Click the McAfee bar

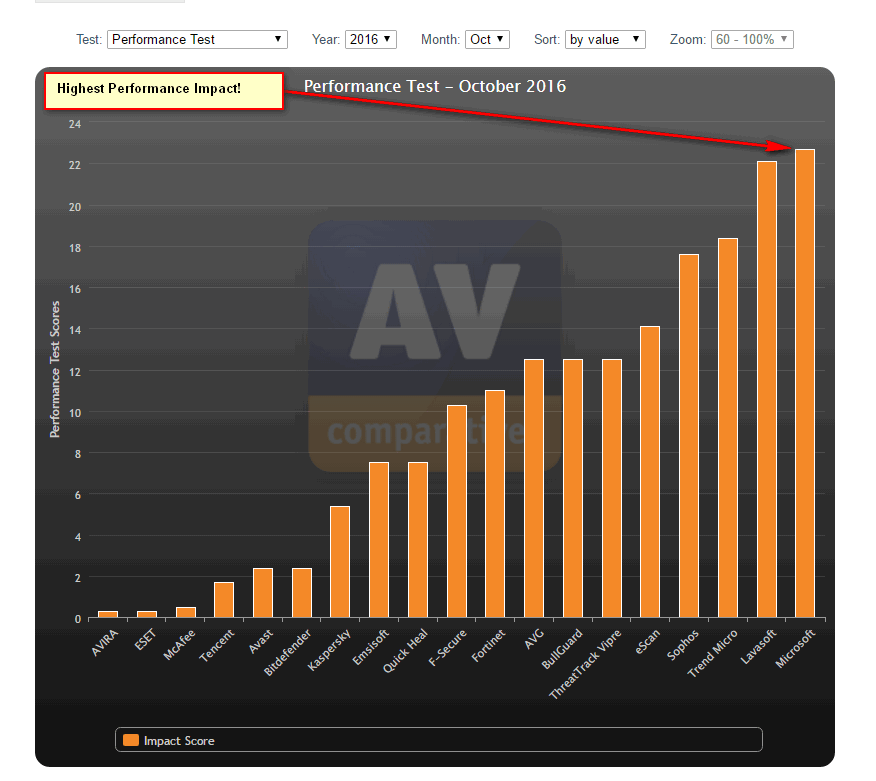[x=186, y=612]
